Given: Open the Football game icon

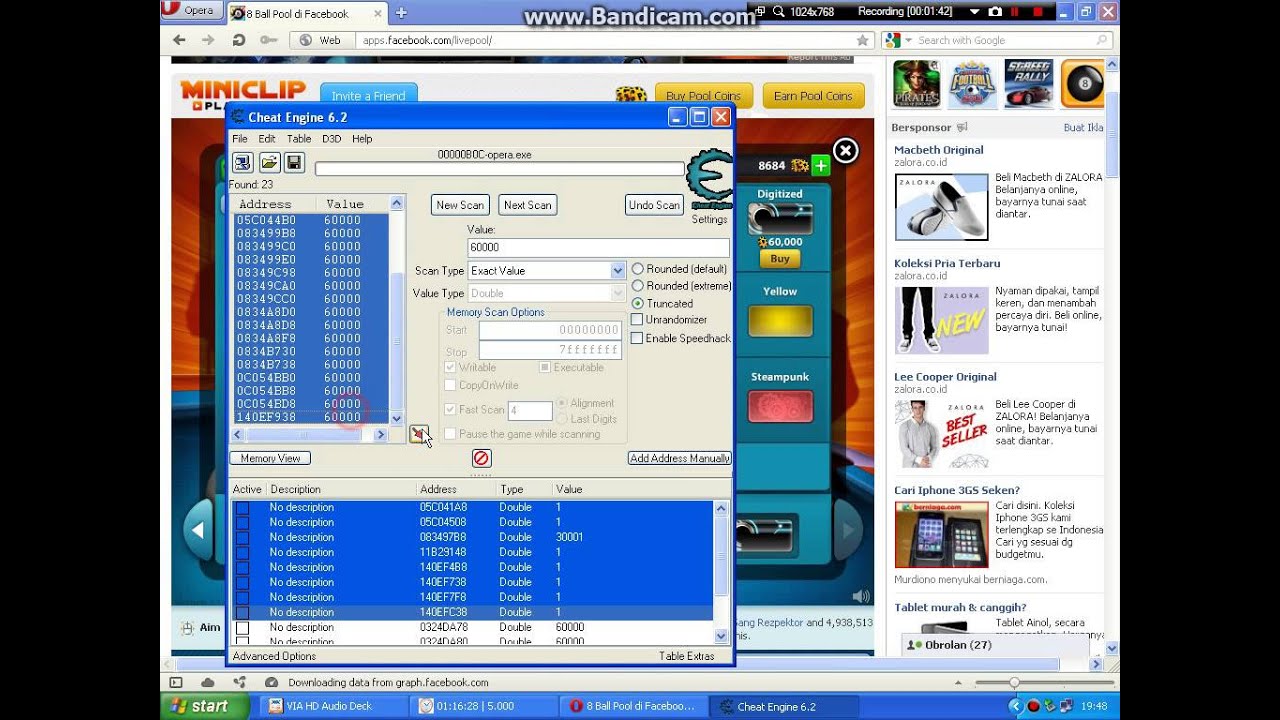Looking at the screenshot, I should click(972, 84).
